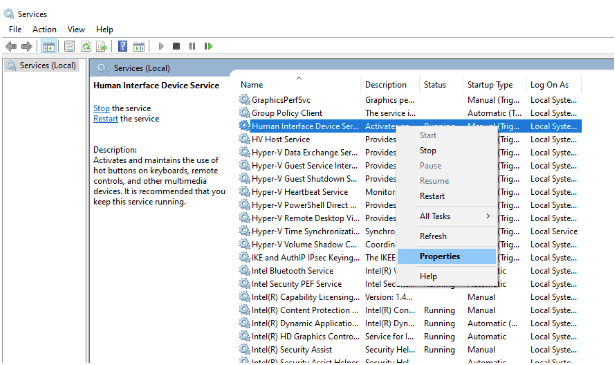Toggle the Show/Hide Action Pane icon
615x365 pixels.
click(139, 47)
